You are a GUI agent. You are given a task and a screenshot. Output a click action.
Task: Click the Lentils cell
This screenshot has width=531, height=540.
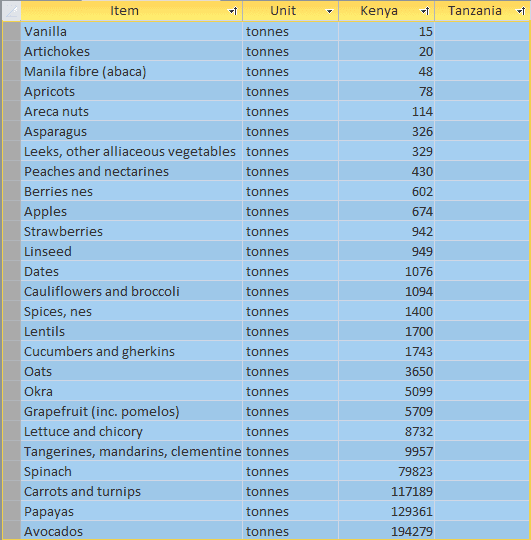pyautogui.click(x=132, y=331)
